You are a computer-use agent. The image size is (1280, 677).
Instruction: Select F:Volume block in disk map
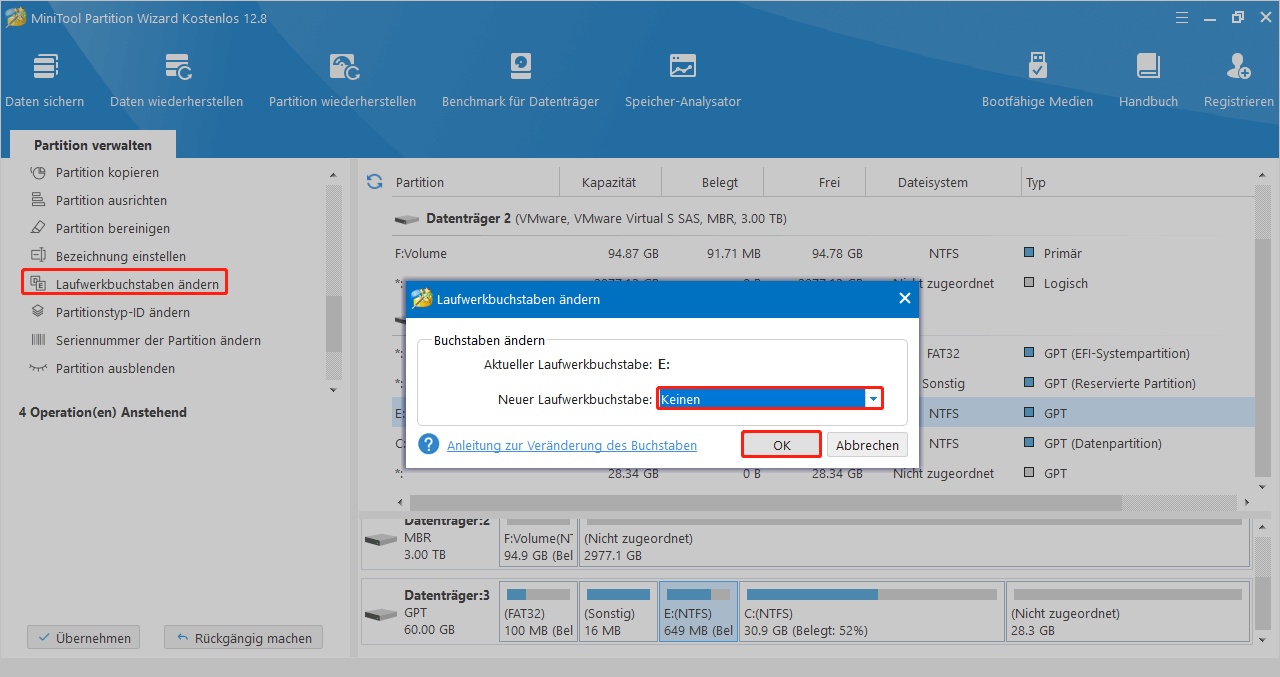(539, 543)
